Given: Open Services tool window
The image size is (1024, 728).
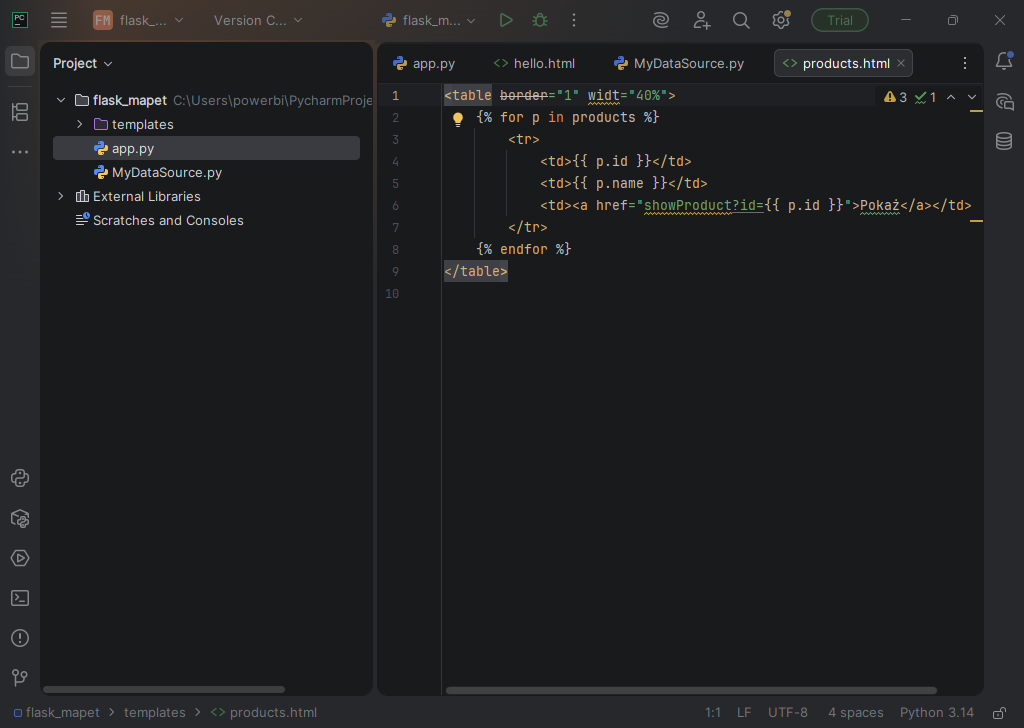Looking at the screenshot, I should pos(20,558).
